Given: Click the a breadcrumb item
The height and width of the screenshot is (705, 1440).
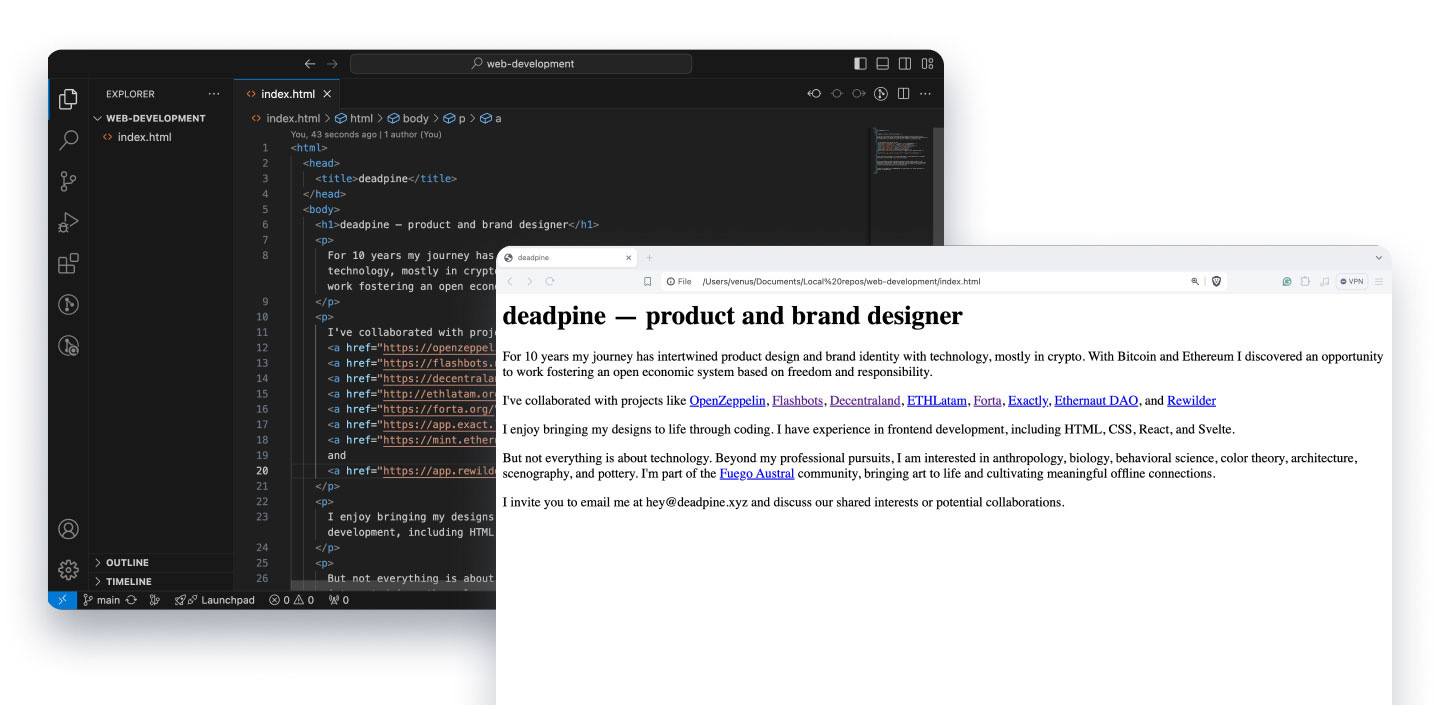Looking at the screenshot, I should [491, 118].
